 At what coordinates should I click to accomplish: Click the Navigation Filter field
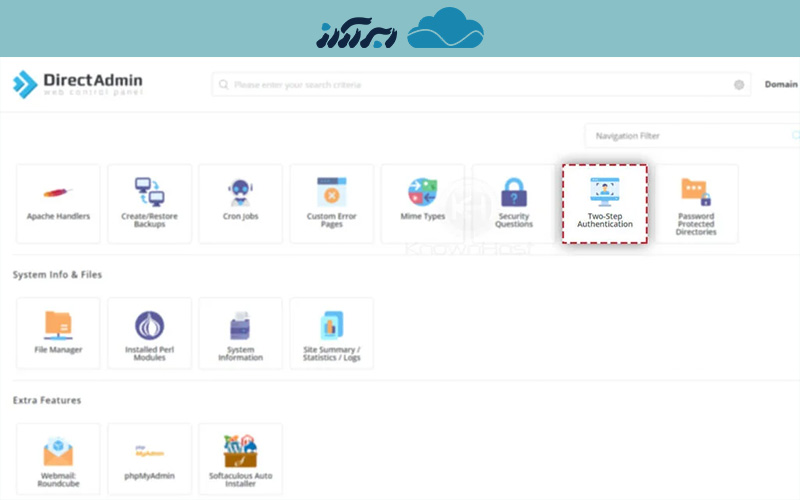point(690,136)
